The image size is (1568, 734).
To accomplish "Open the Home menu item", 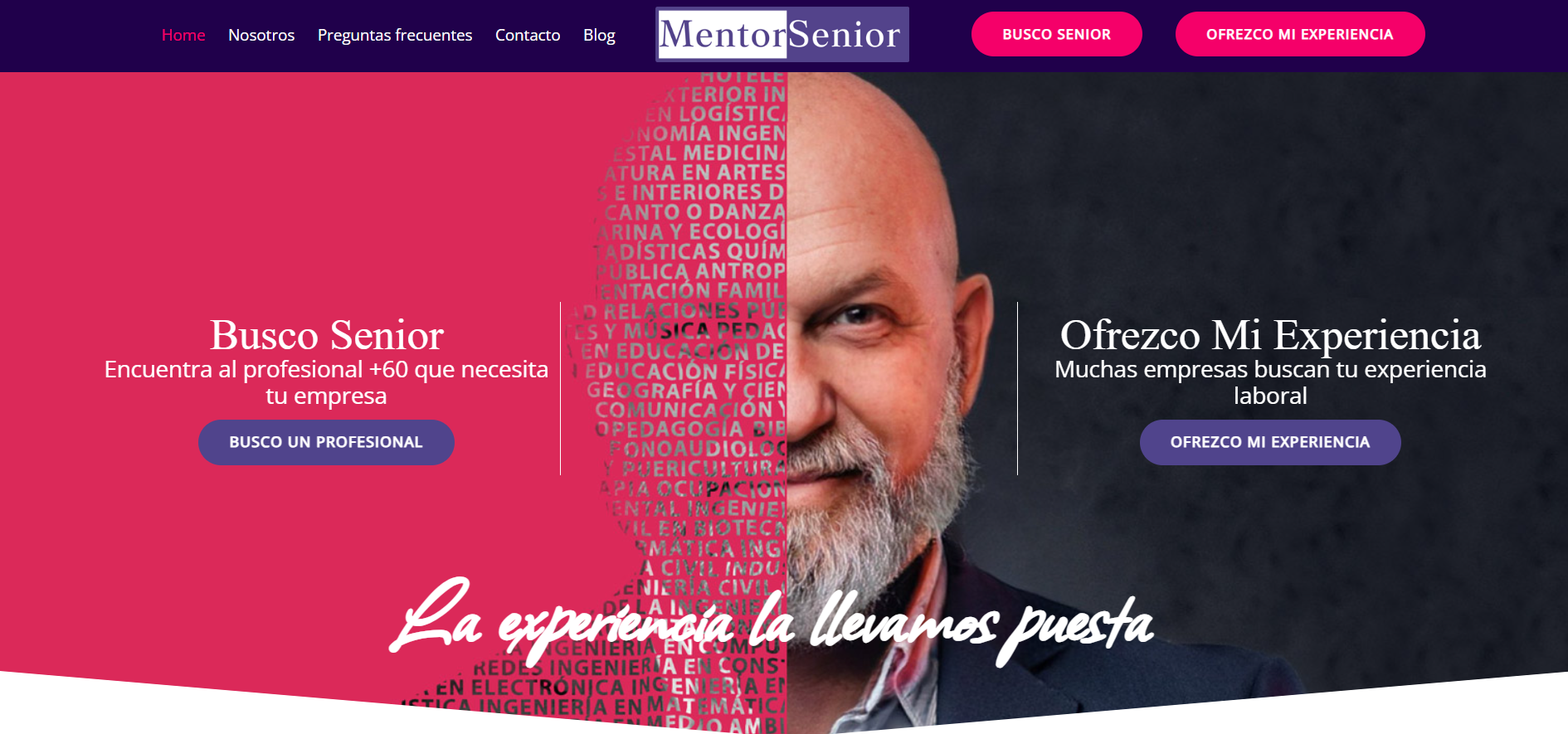I will [x=183, y=35].
